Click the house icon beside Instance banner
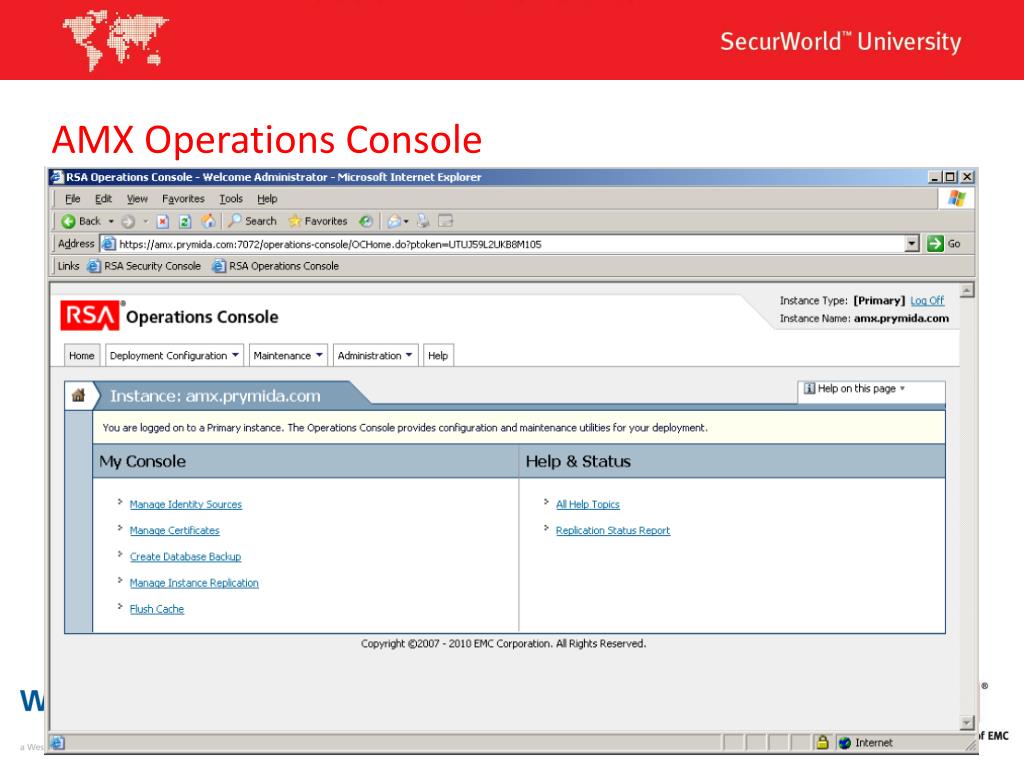 click(78, 395)
